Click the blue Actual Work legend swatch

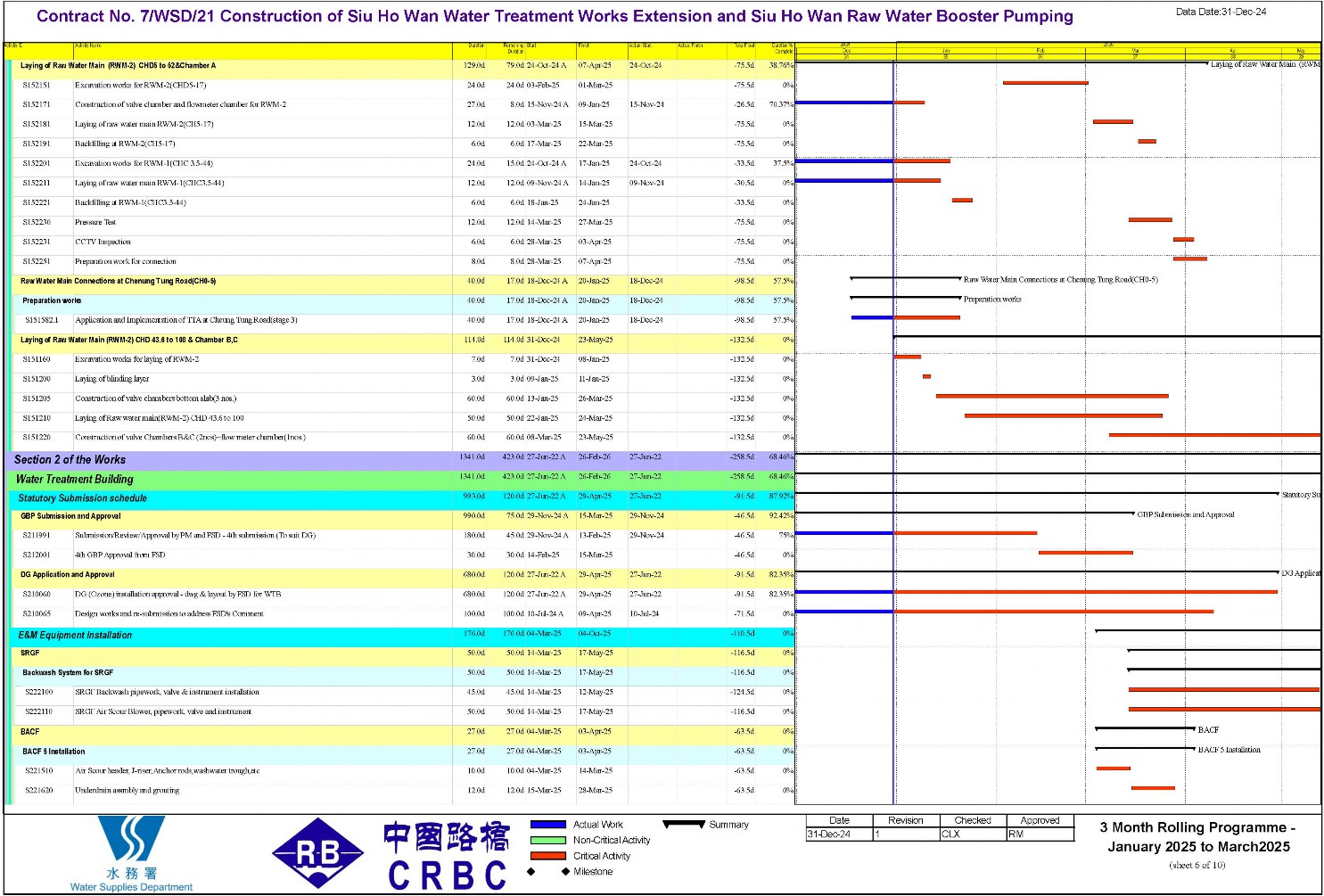548,825
